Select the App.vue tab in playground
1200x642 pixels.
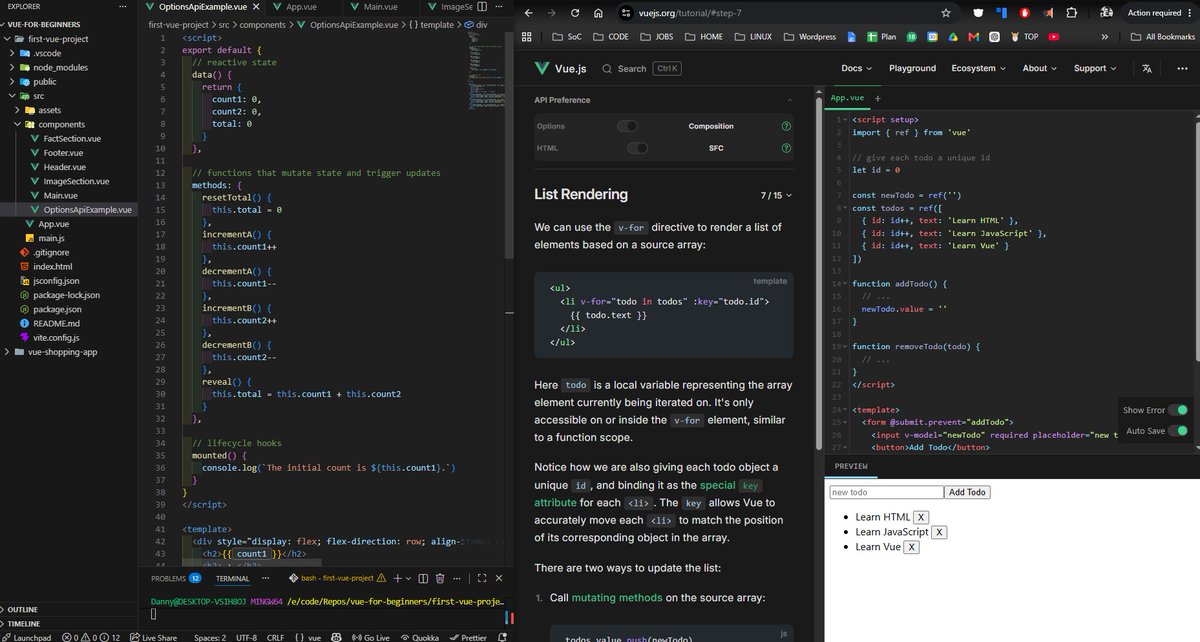click(847, 98)
